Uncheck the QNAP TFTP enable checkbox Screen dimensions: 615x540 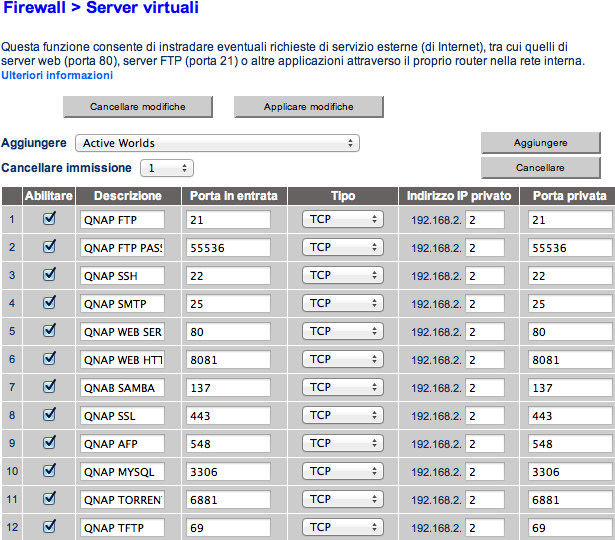click(x=49, y=526)
